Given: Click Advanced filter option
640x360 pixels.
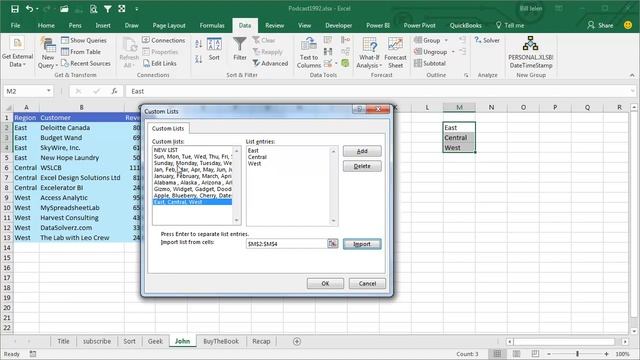Looking at the screenshot, I should pyautogui.click(x=270, y=63).
